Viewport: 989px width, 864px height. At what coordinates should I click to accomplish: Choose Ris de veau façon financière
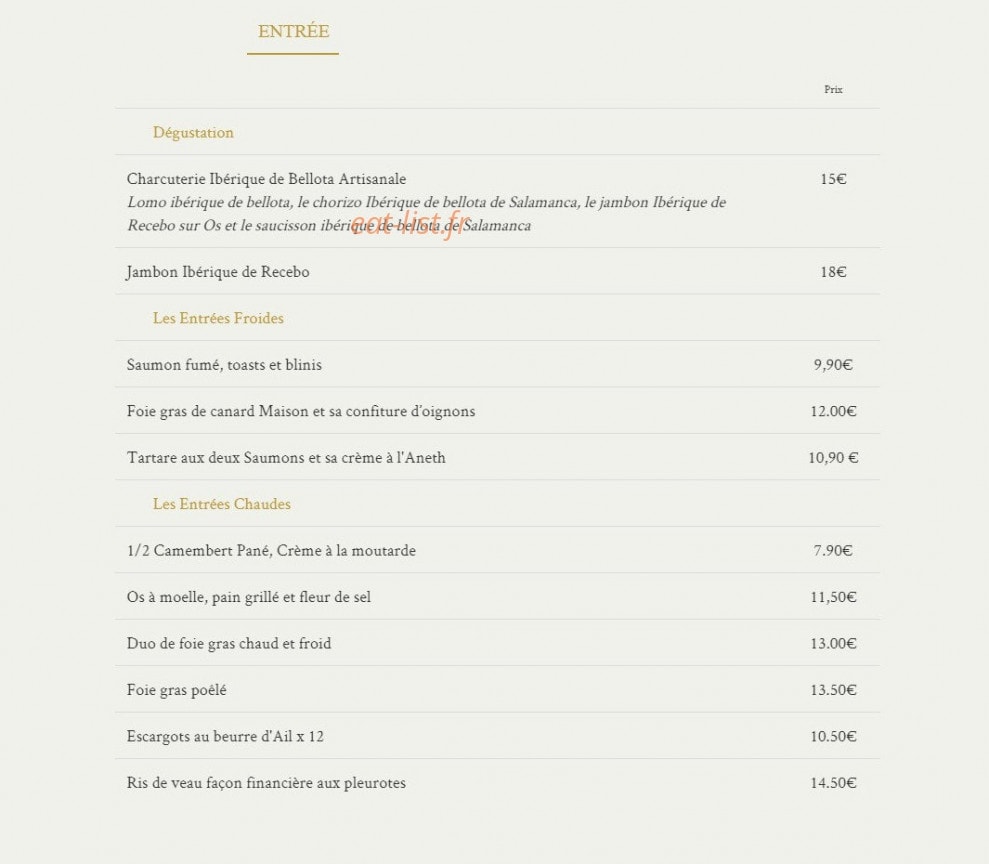coord(266,783)
